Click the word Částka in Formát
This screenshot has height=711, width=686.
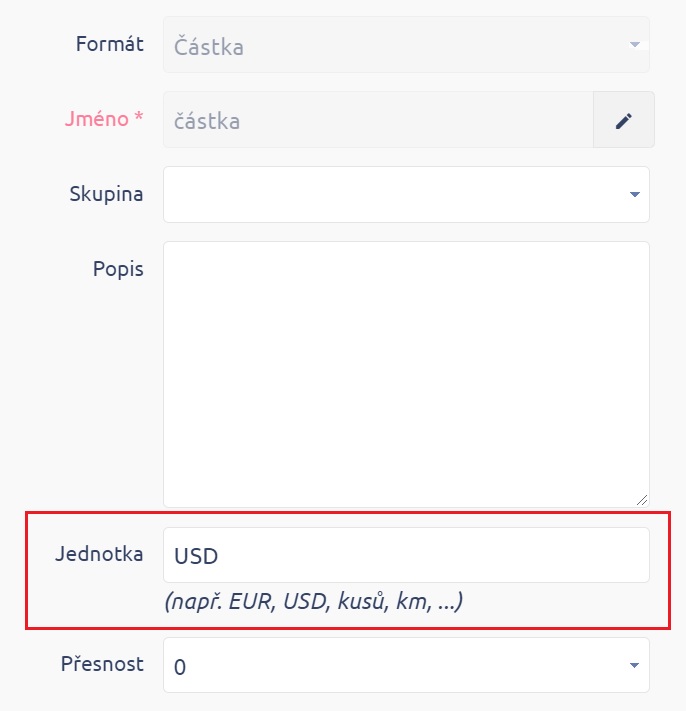pyautogui.click(x=209, y=46)
